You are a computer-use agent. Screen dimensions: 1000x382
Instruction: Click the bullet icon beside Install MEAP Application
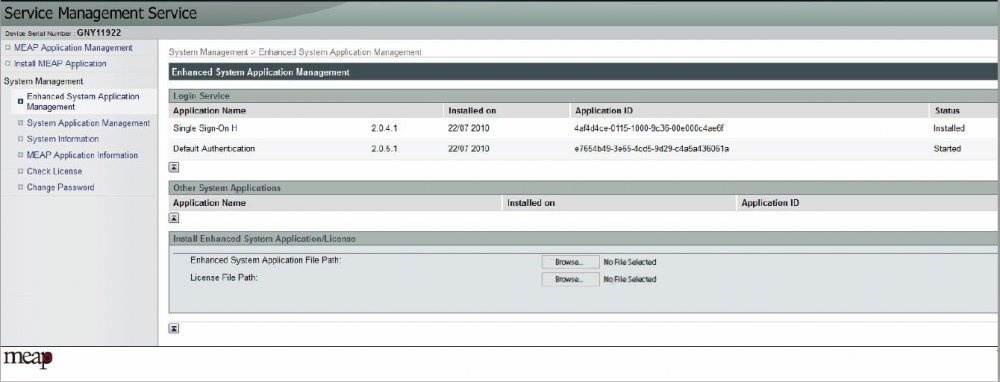pos(8,64)
